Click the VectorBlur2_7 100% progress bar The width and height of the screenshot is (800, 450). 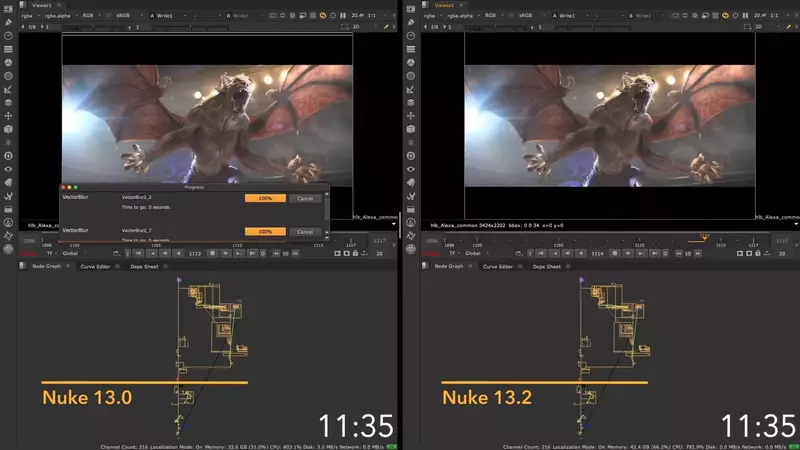[265, 232]
